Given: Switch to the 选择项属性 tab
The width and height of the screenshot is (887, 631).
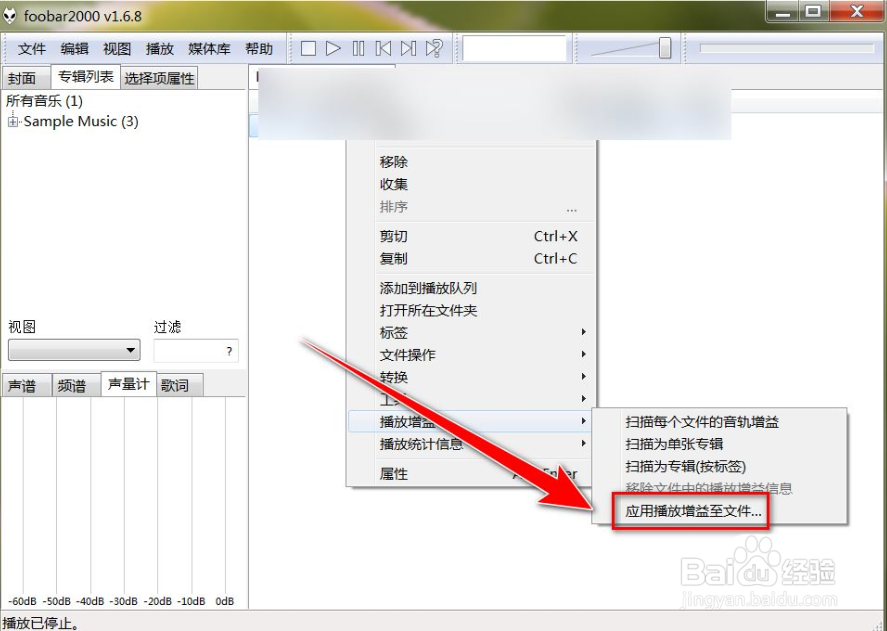Looking at the screenshot, I should point(159,78).
